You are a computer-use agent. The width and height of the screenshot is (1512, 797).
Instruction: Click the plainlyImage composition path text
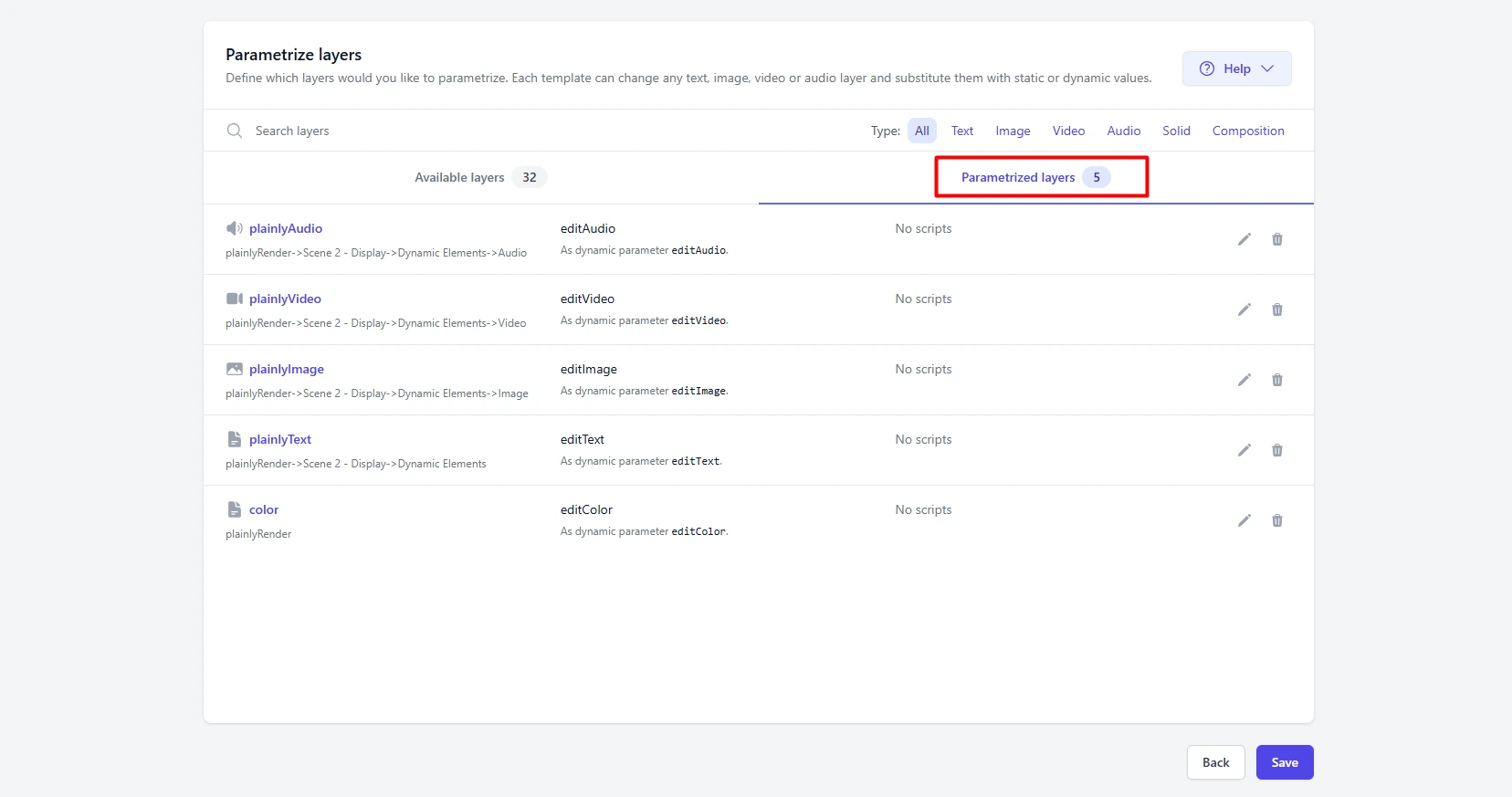click(377, 393)
